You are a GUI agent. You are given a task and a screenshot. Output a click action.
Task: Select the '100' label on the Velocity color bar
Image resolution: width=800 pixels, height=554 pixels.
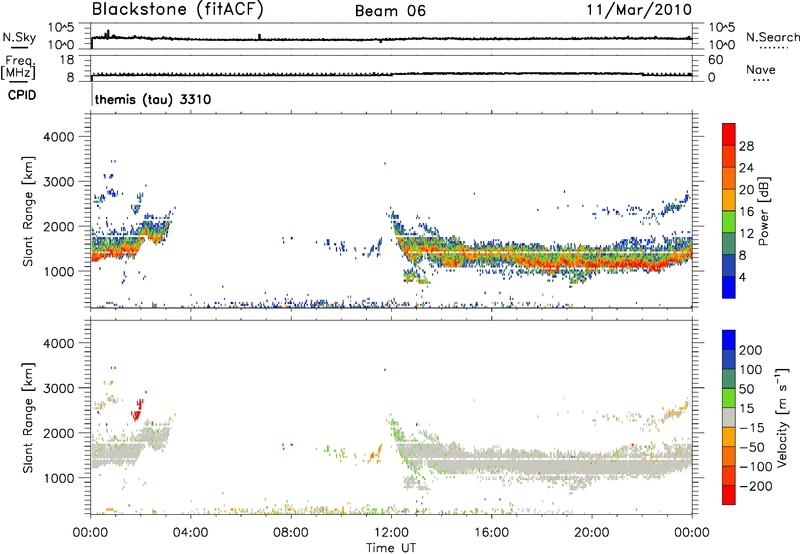751,370
